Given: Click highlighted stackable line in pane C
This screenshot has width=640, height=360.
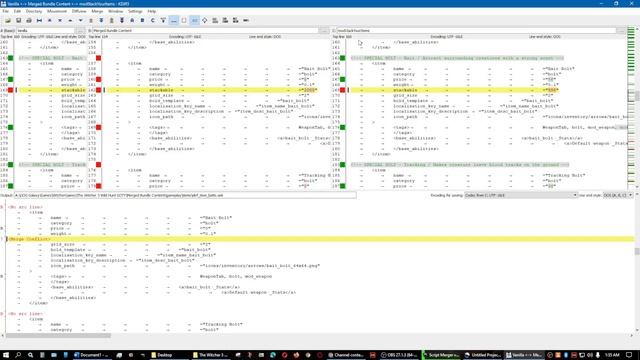Looking at the screenshot, I should click(454, 90).
